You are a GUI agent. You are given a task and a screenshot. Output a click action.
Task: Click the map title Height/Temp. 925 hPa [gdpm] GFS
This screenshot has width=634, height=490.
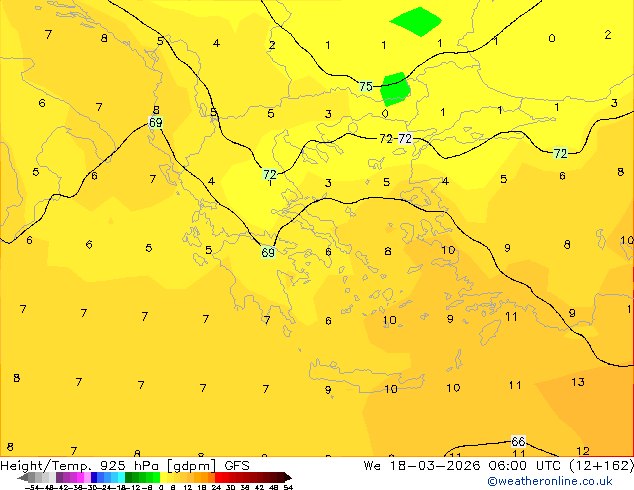pyautogui.click(x=125, y=466)
